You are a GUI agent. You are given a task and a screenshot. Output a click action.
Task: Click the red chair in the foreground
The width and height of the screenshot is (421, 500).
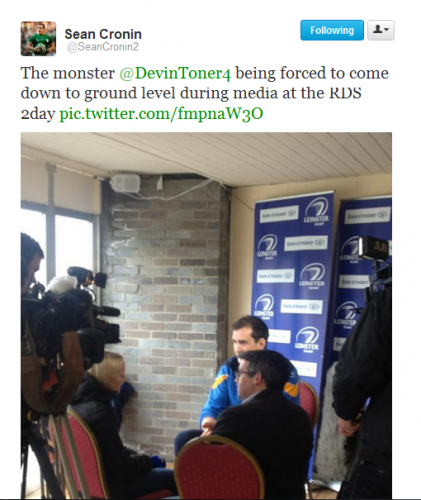pyautogui.click(x=219, y=468)
